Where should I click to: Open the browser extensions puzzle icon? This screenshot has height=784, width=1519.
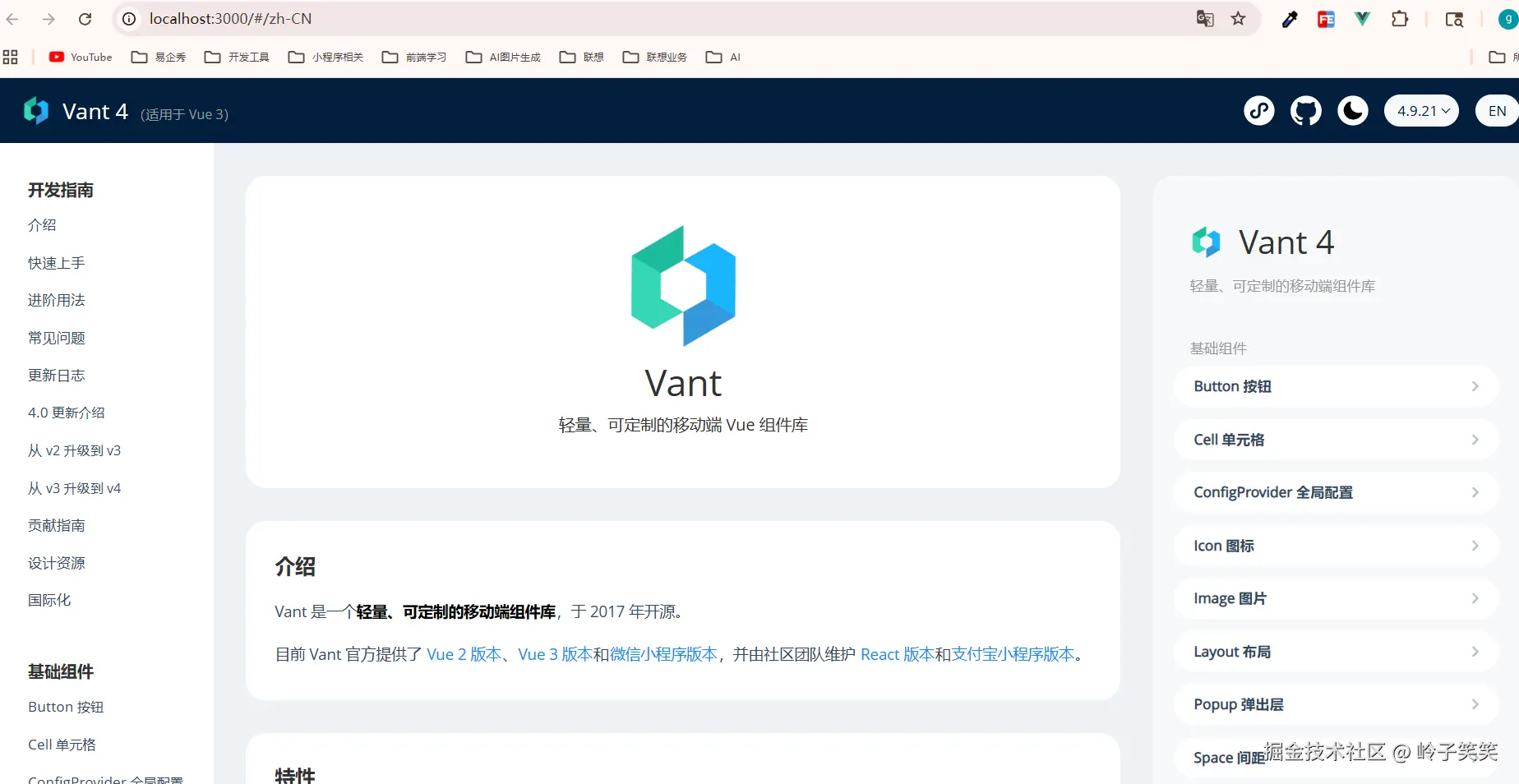coord(1399,19)
